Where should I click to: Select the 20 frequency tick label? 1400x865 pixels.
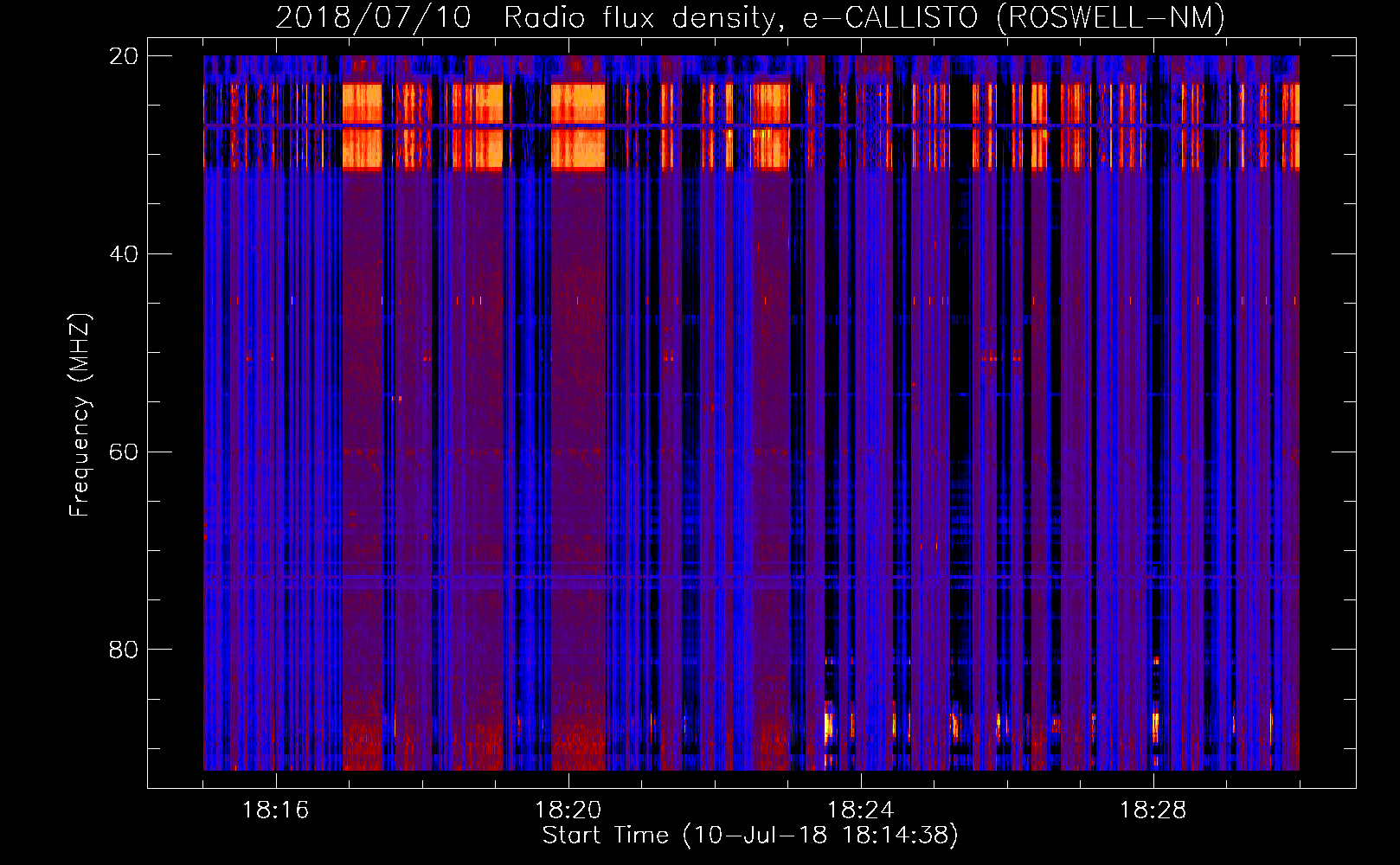[x=124, y=55]
